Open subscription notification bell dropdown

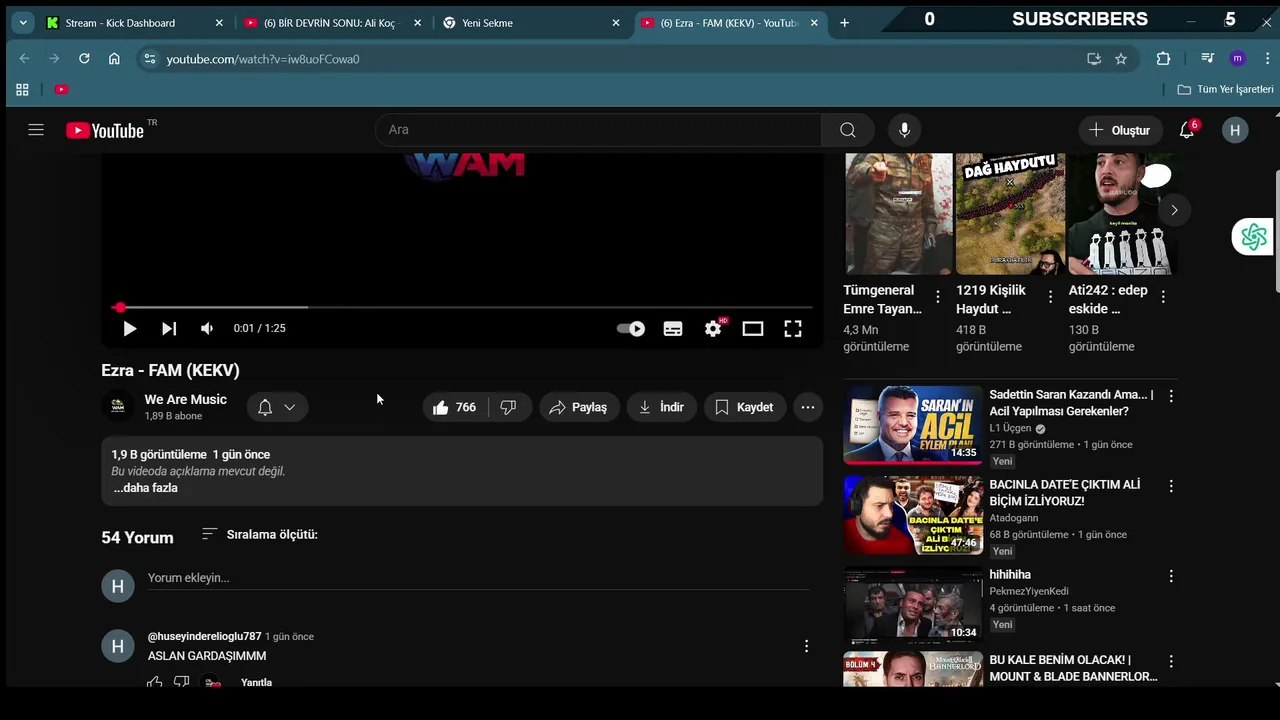click(x=277, y=407)
